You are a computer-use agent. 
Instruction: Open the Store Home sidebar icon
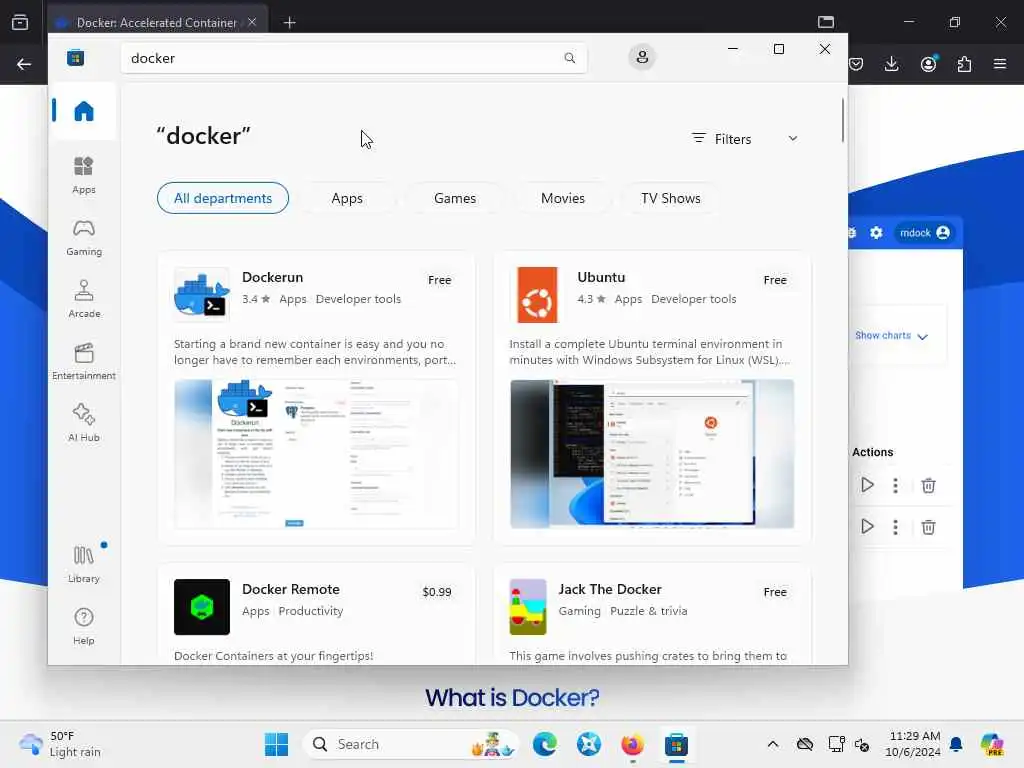(x=84, y=111)
